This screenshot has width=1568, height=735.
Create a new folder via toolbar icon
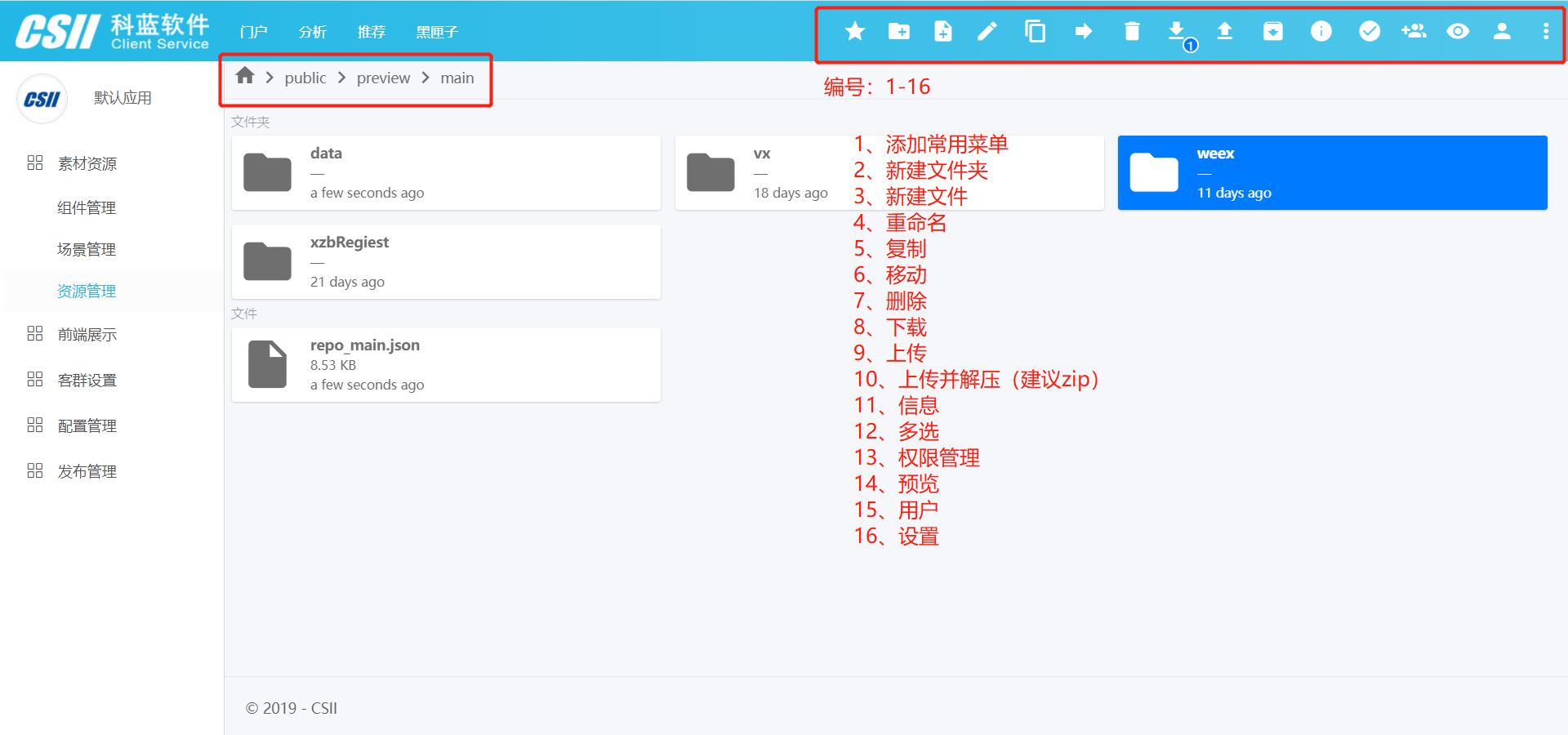tap(898, 31)
